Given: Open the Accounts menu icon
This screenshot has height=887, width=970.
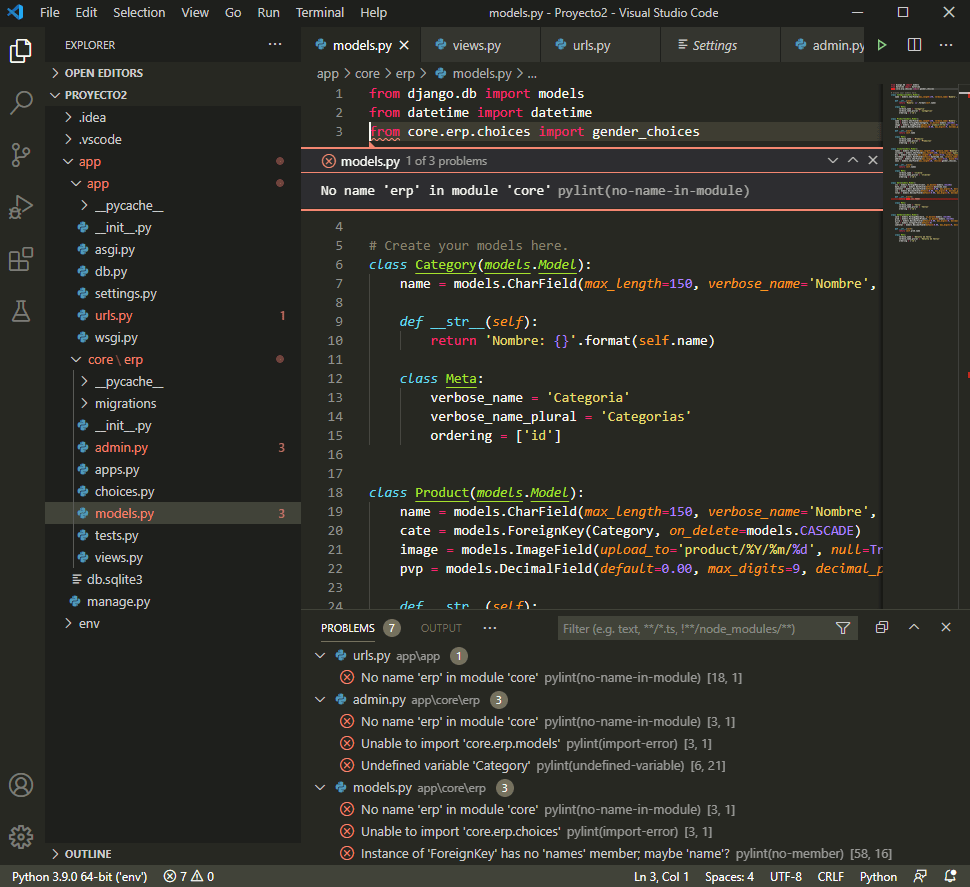Looking at the screenshot, I should tap(21, 785).
